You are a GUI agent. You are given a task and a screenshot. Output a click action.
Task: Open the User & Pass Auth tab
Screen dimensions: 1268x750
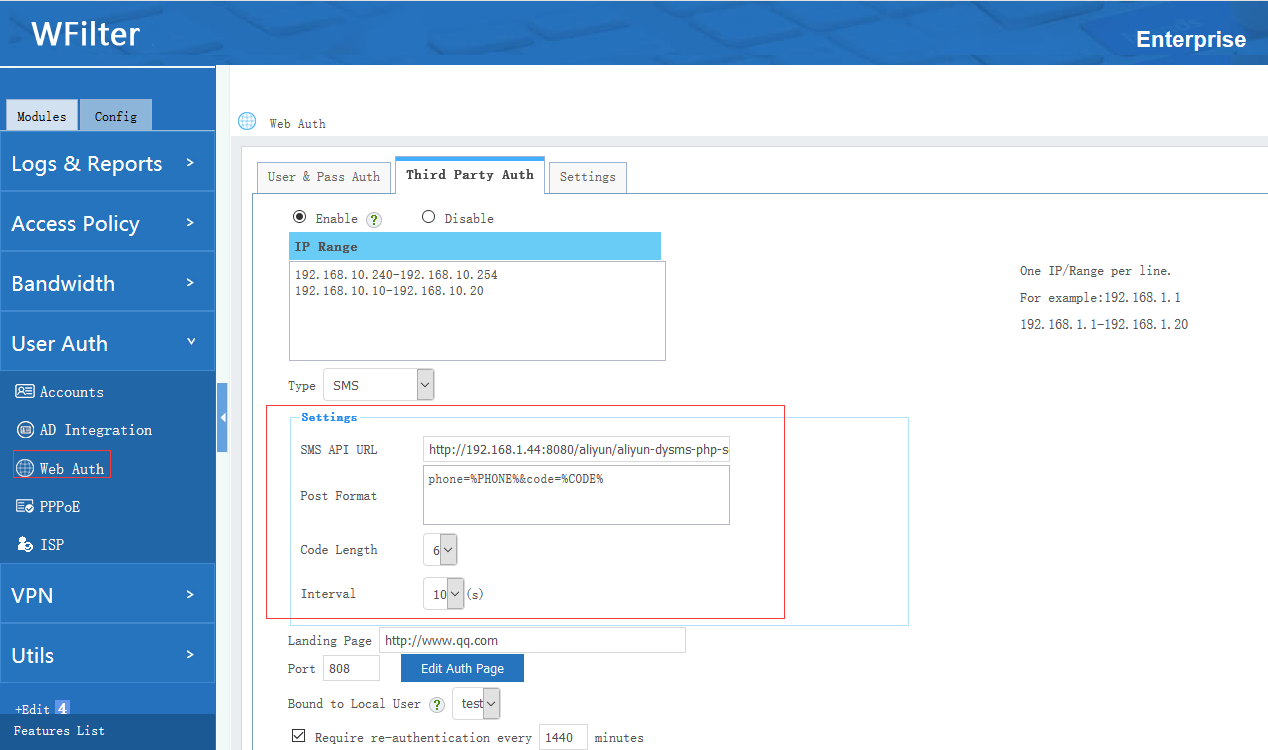pos(324,177)
